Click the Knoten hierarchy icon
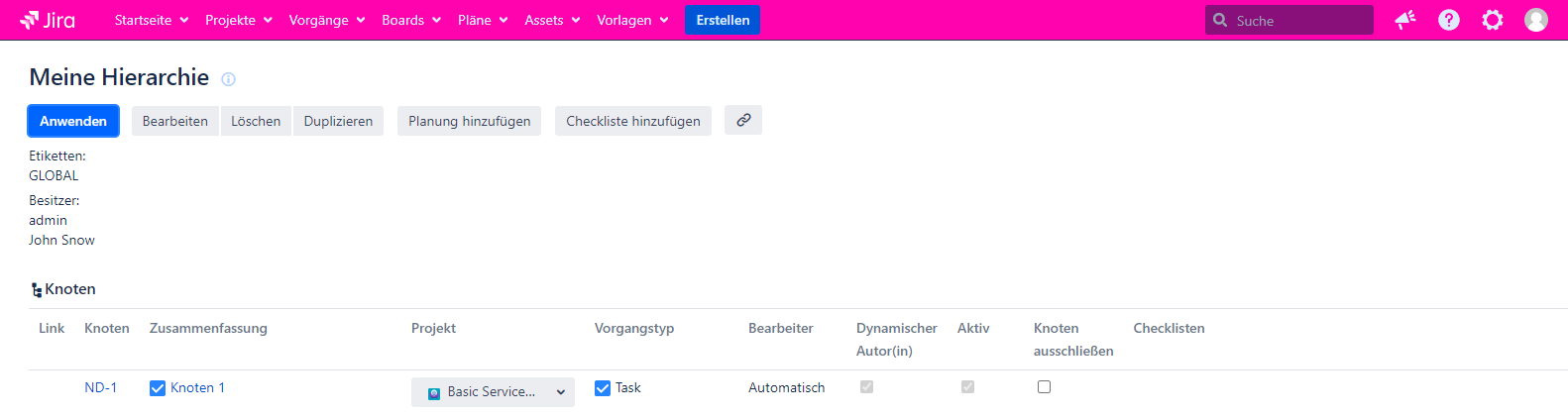Image resolution: width=1568 pixels, height=418 pixels. point(37,290)
